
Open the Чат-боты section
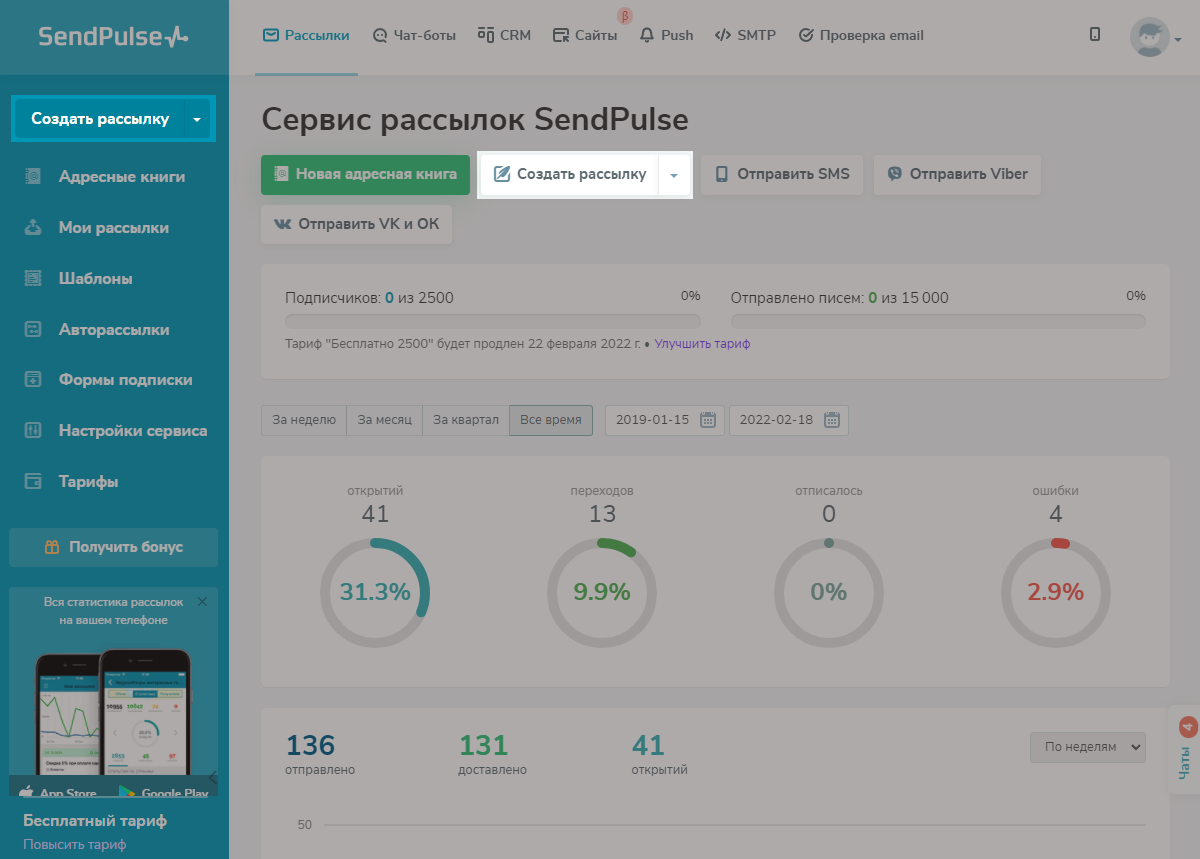(x=414, y=35)
